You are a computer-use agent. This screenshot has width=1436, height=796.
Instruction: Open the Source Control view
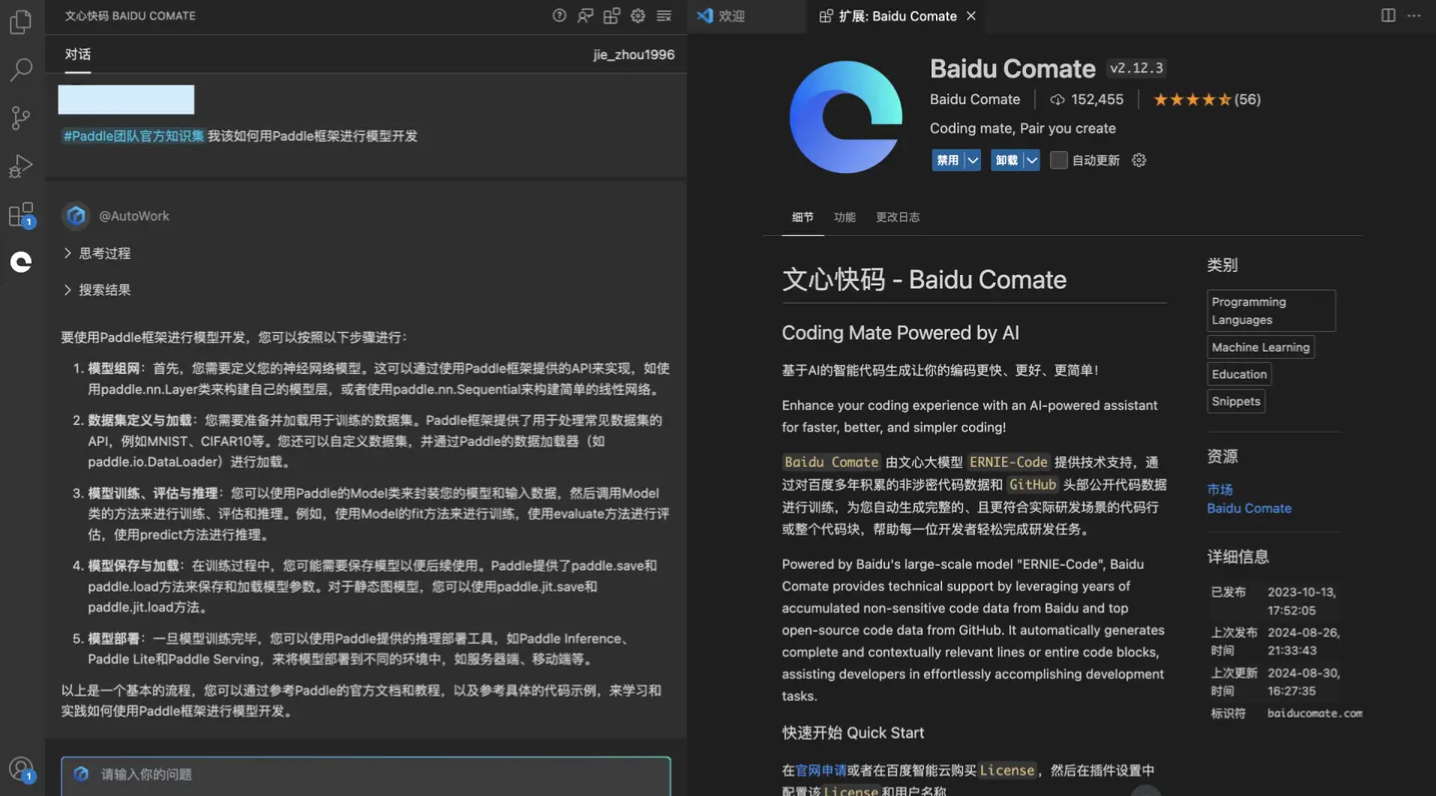tap(20, 116)
